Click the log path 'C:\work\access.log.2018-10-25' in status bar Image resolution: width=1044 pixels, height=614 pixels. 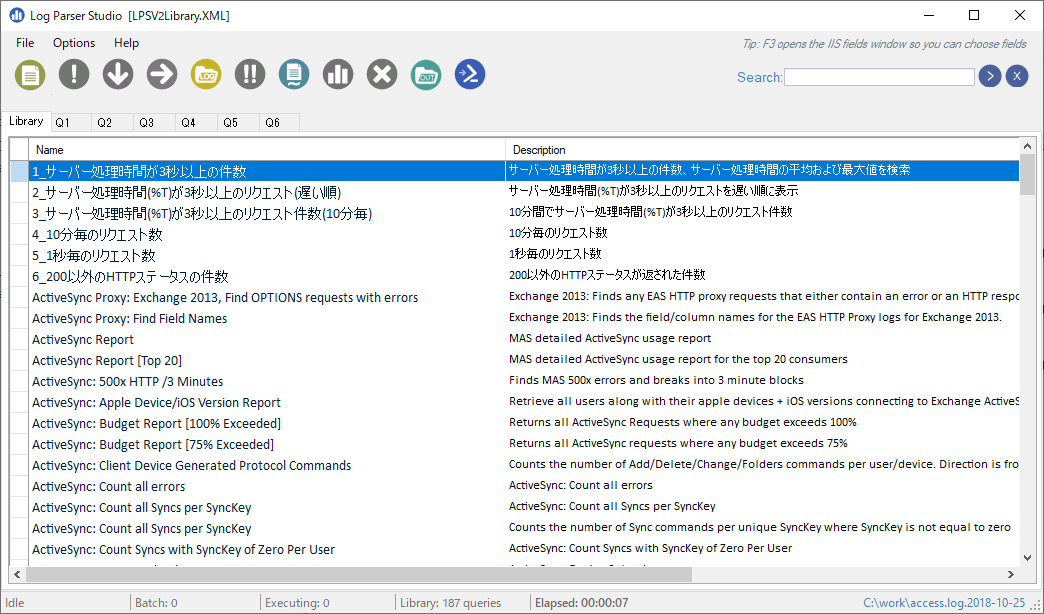[x=943, y=603]
